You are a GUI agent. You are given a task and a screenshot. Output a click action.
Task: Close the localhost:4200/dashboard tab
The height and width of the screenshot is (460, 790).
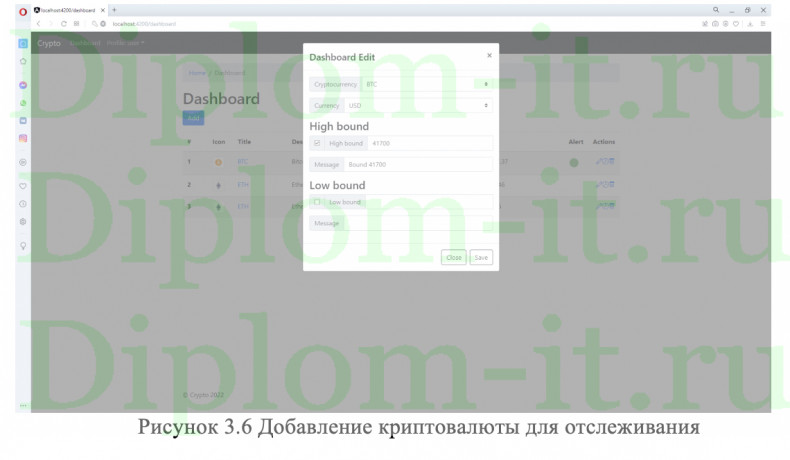point(103,10)
